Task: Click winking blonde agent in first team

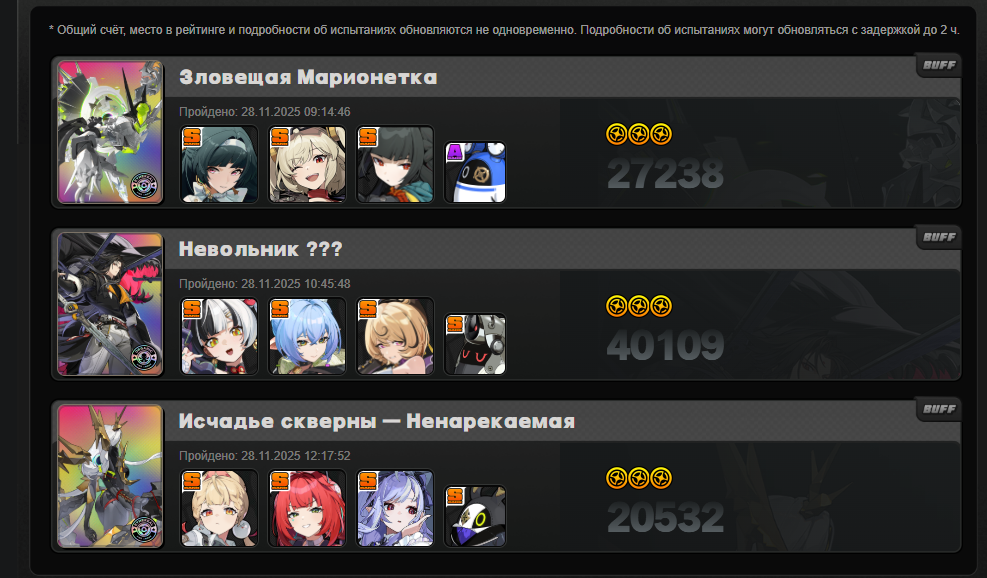Action: point(307,164)
